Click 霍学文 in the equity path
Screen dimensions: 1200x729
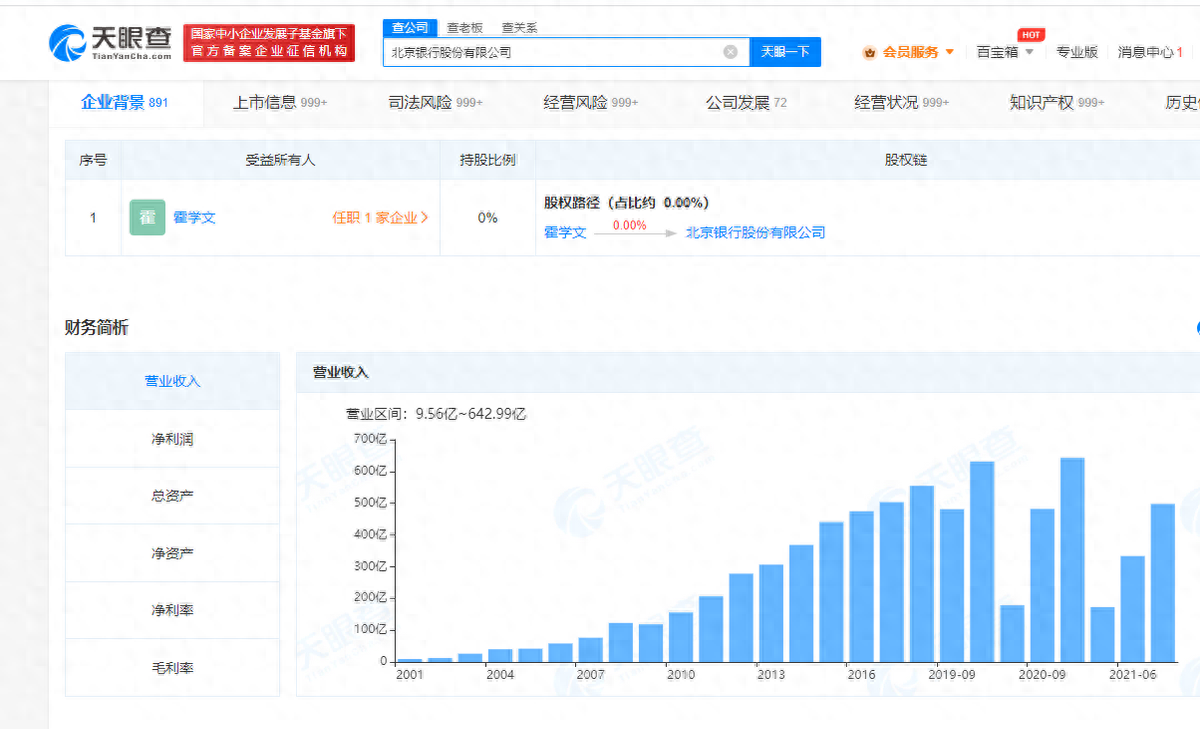(x=565, y=232)
